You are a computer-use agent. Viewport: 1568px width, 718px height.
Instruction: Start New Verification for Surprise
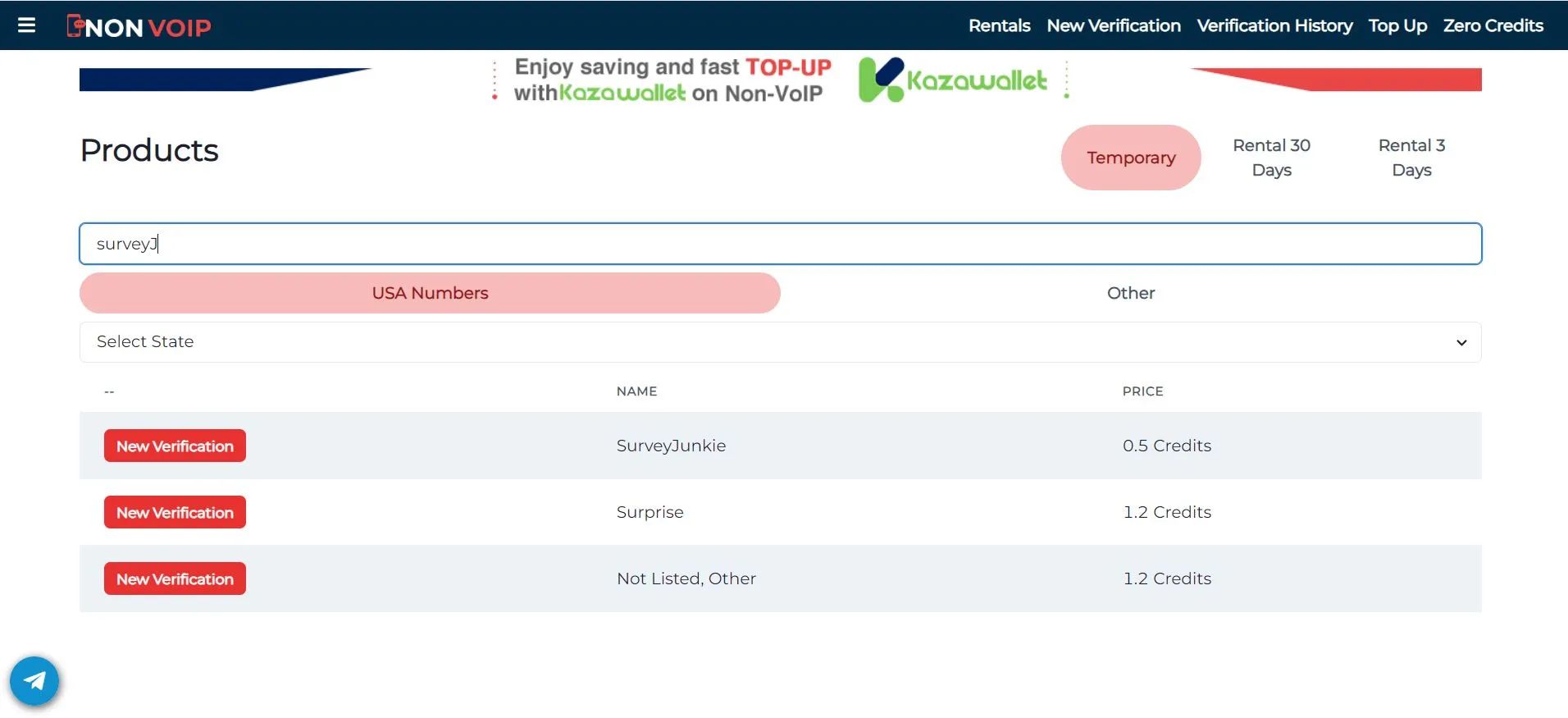click(175, 512)
